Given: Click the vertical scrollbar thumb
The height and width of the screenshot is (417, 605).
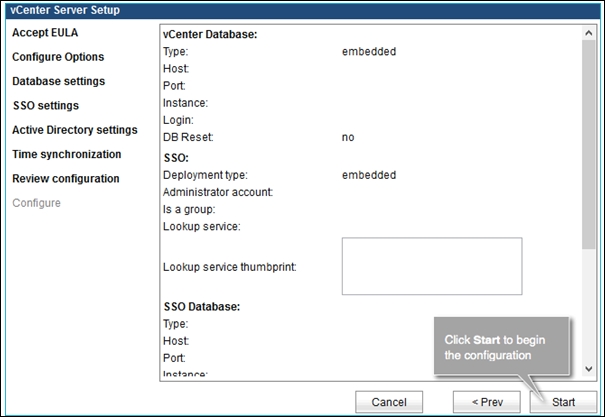Looking at the screenshot, I should pos(588,140).
